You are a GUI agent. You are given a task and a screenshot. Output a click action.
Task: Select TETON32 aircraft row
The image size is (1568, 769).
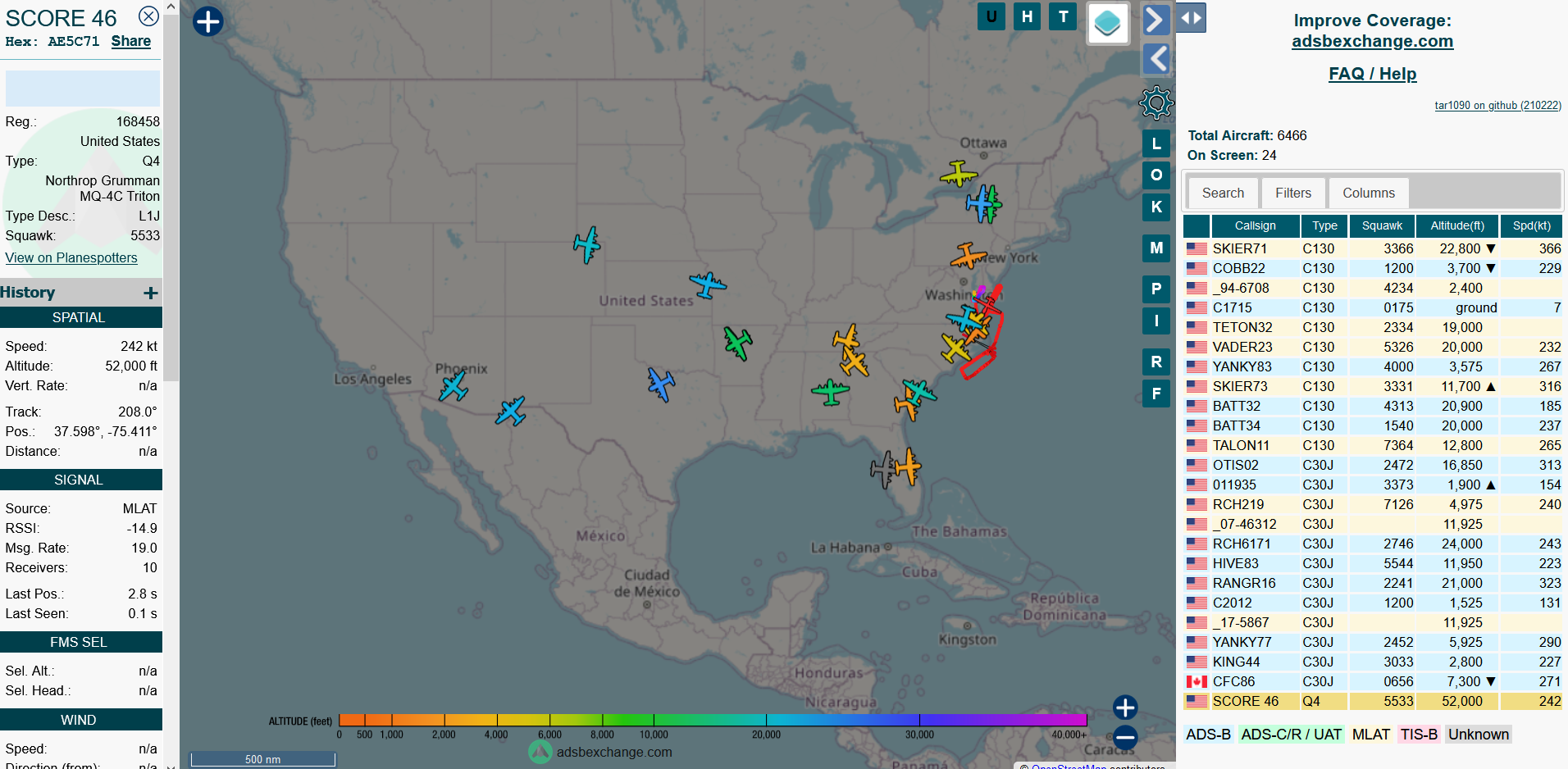point(1373,327)
